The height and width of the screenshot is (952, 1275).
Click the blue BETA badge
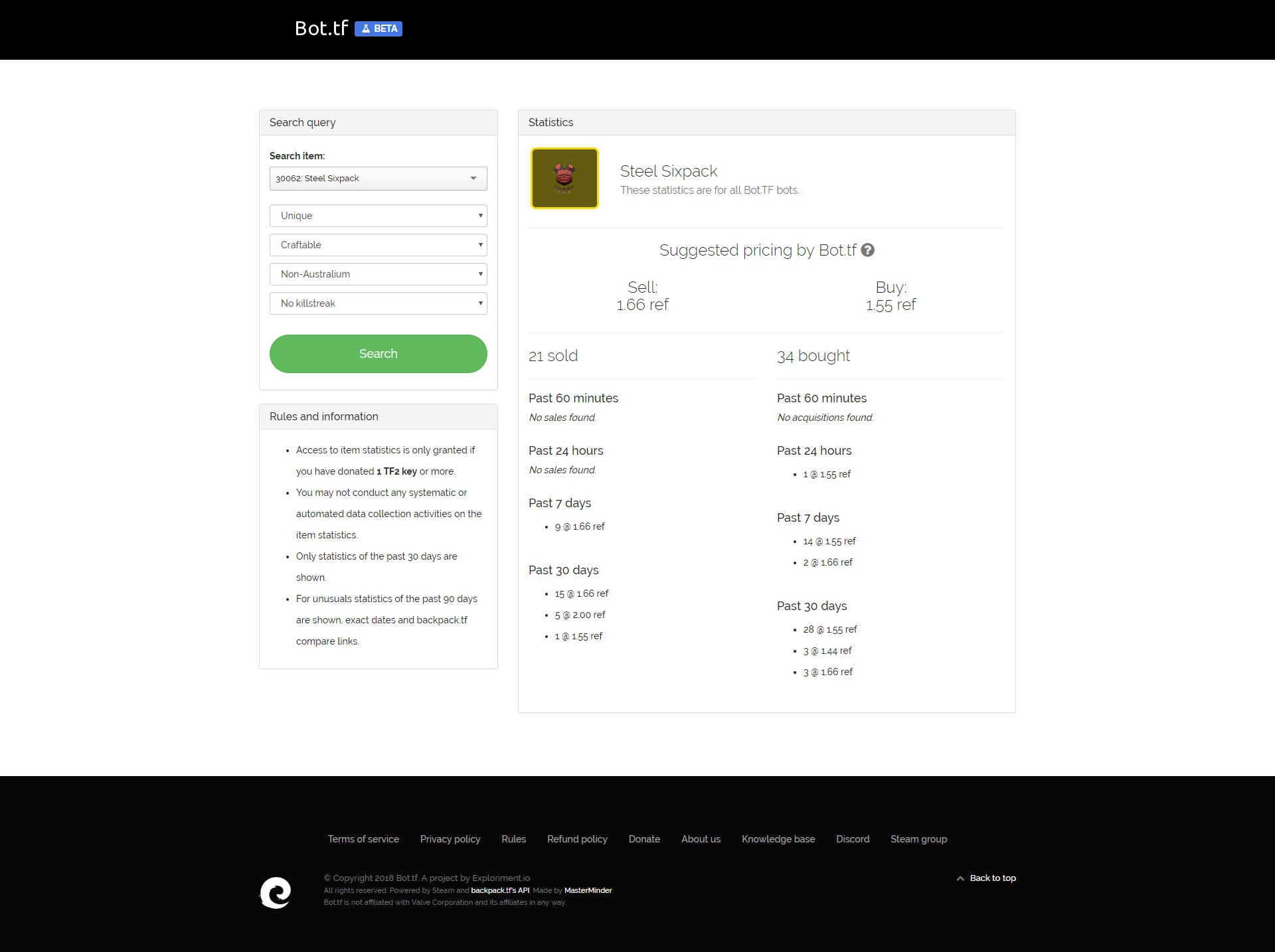(x=379, y=29)
